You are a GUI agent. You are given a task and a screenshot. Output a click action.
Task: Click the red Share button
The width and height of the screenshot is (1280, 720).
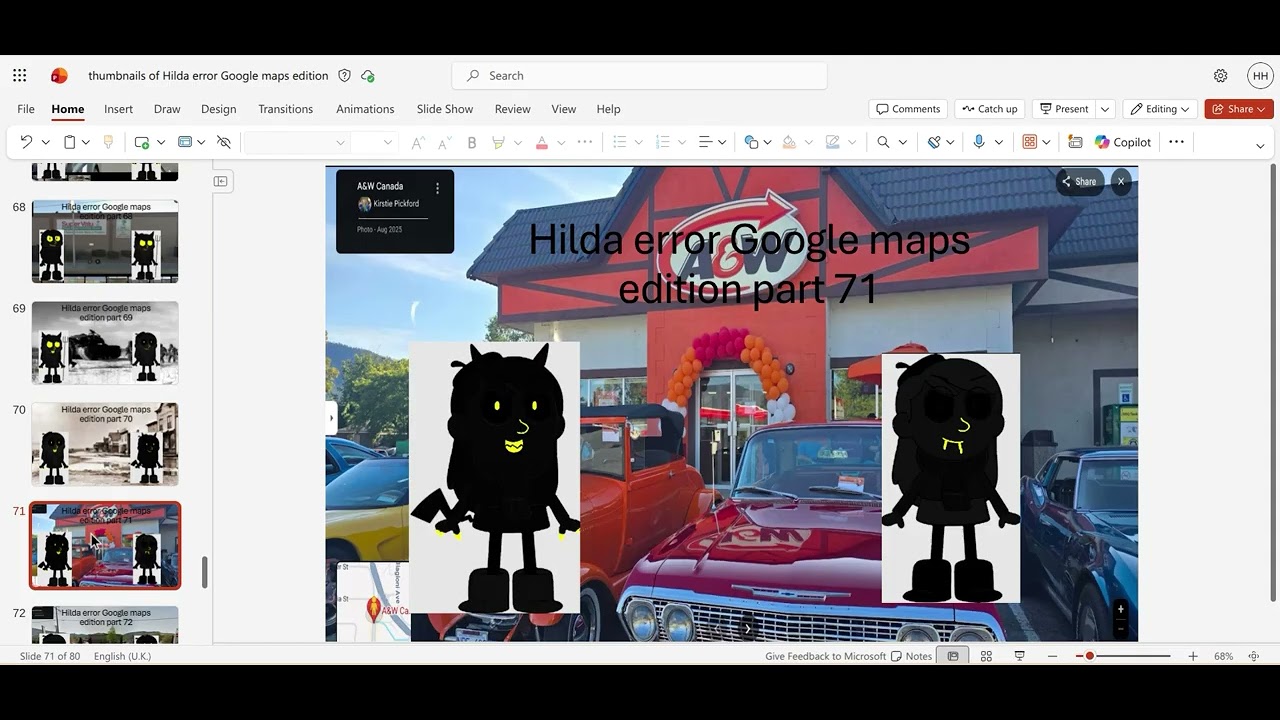[x=1239, y=109]
